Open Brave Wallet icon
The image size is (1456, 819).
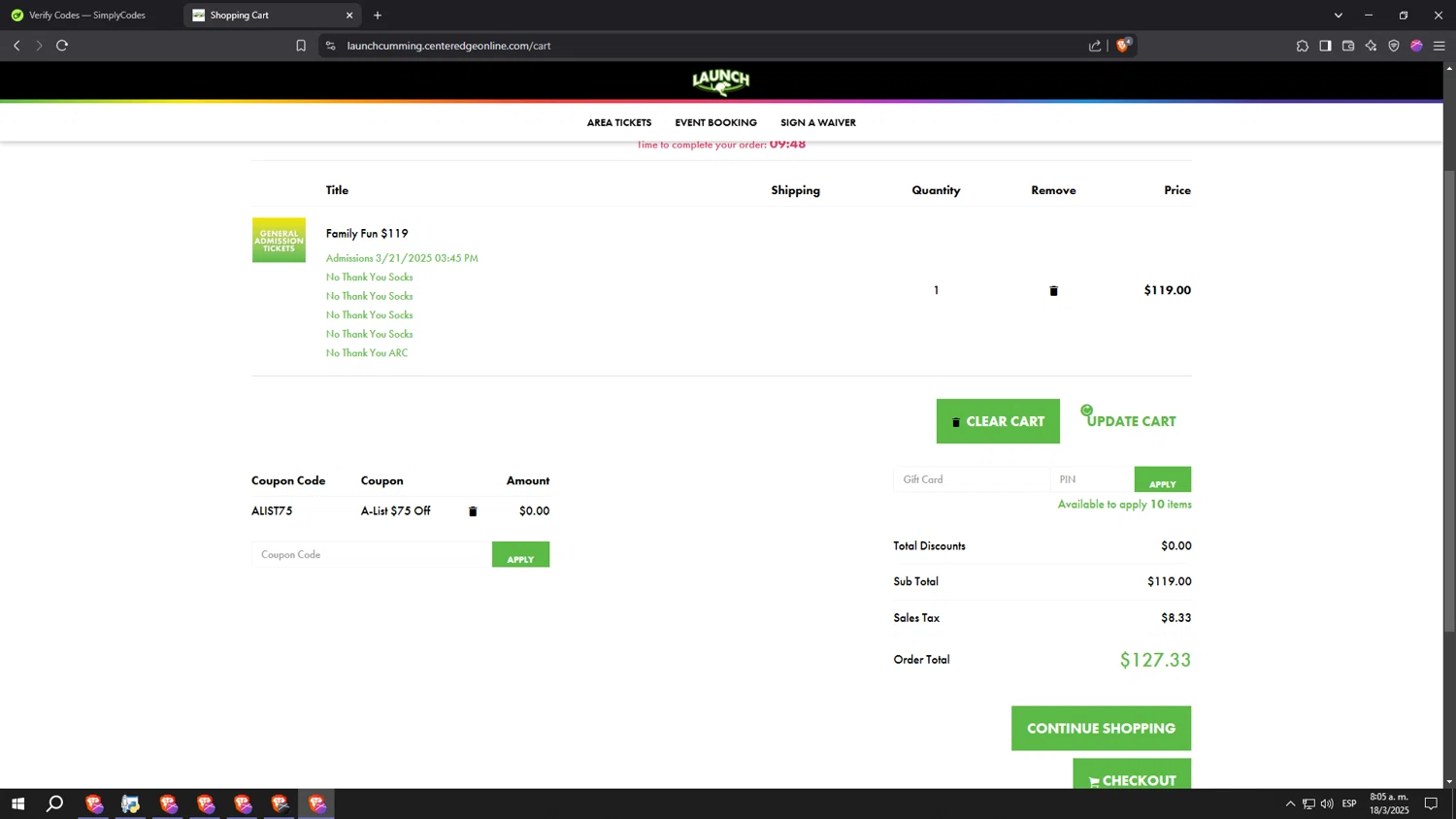(x=1348, y=46)
